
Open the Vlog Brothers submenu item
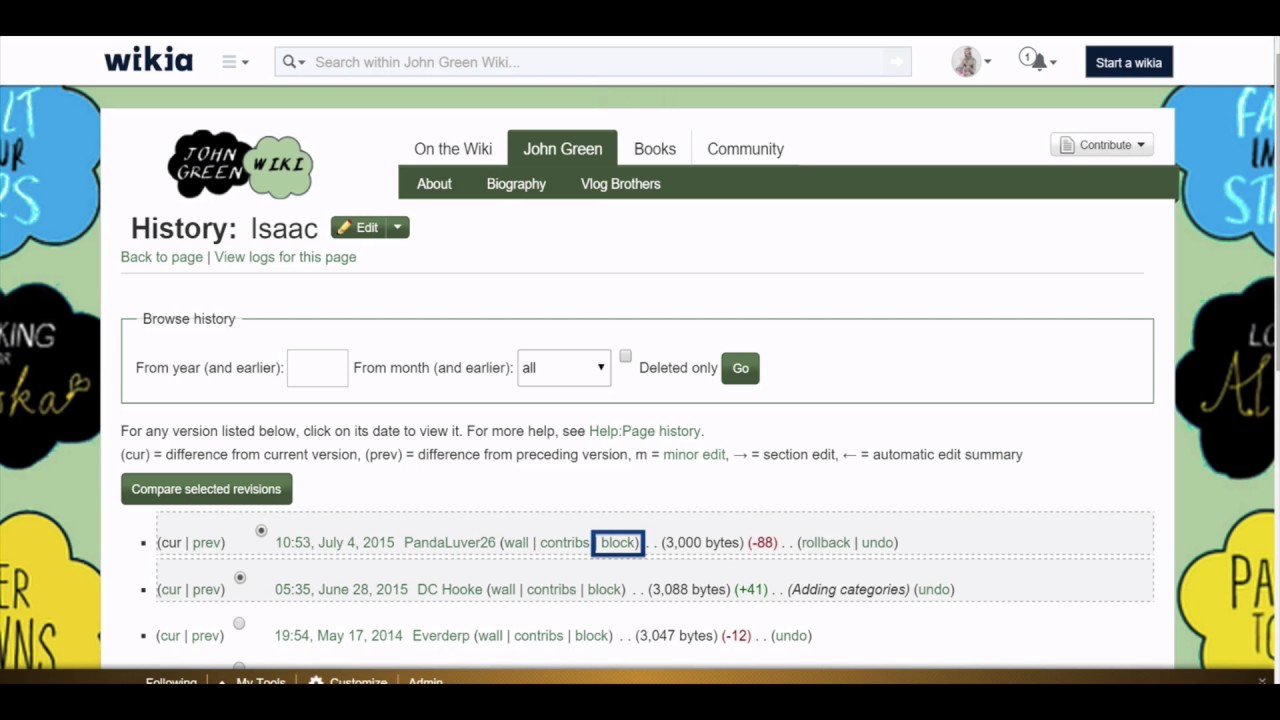pyautogui.click(x=620, y=184)
